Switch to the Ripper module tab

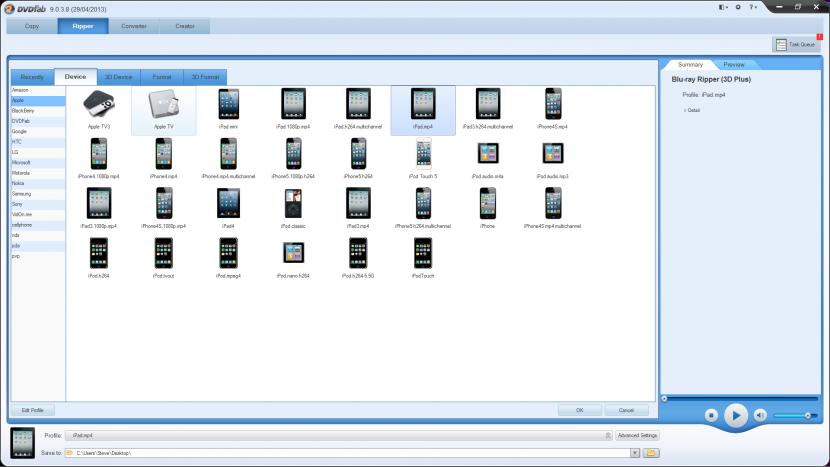coord(83,26)
